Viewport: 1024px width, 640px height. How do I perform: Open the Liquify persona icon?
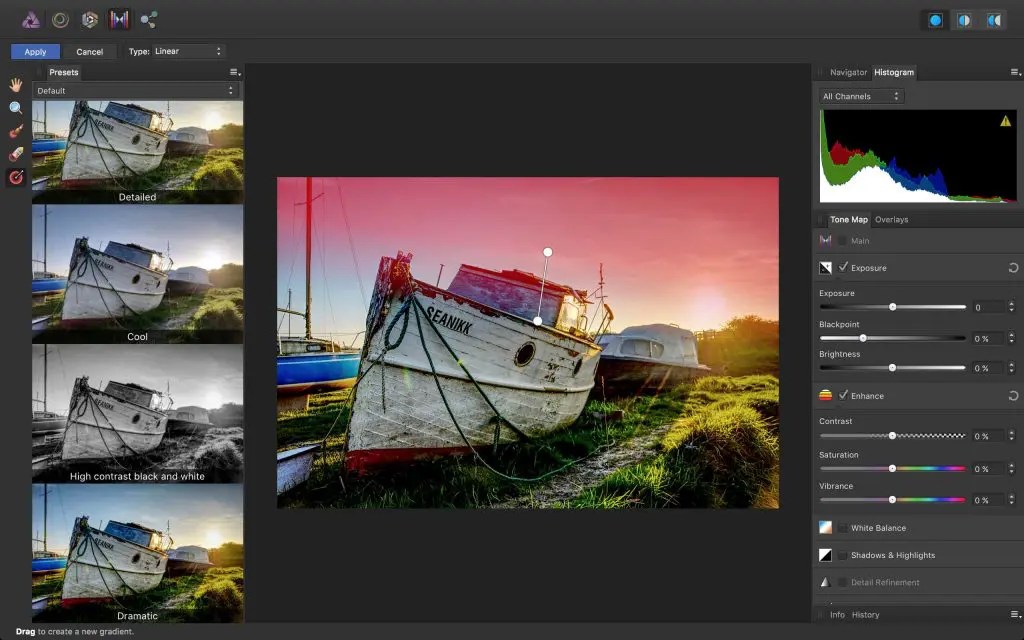pyautogui.click(x=60, y=20)
